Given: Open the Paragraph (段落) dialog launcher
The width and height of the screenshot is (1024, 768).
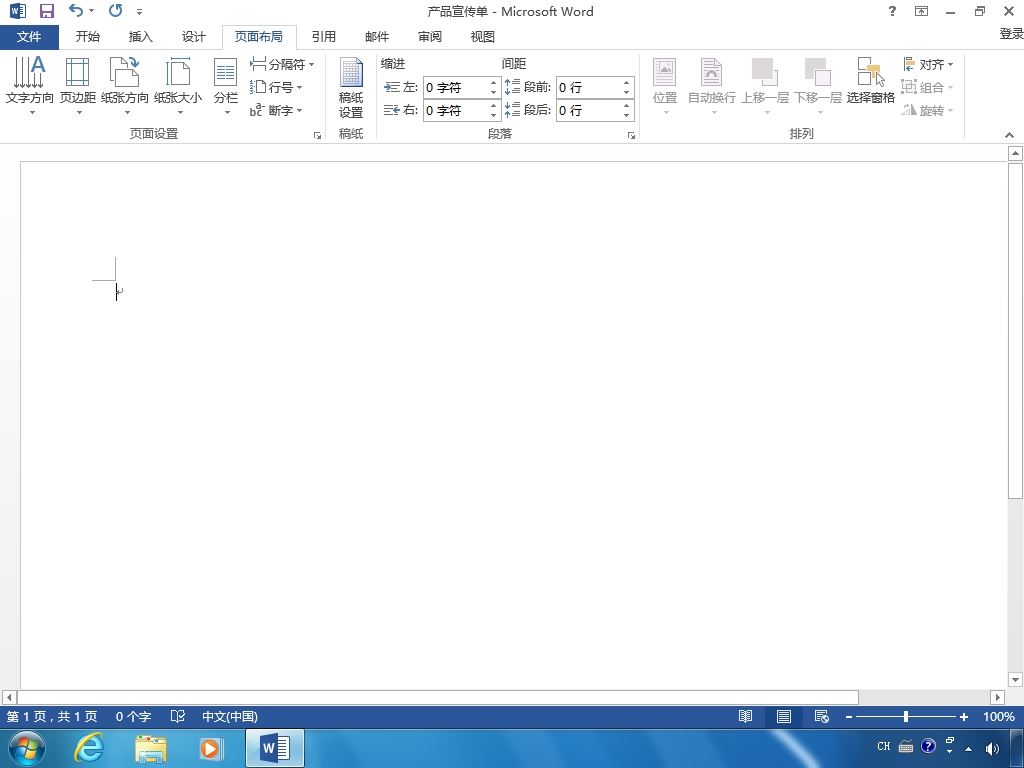Looking at the screenshot, I should [632, 135].
